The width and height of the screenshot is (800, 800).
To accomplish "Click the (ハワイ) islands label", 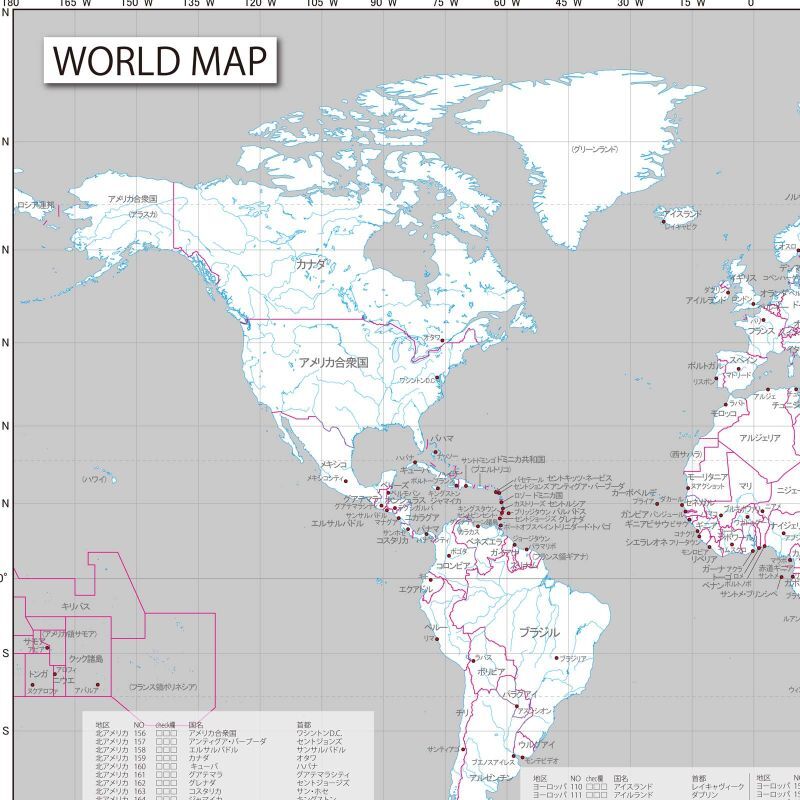I will click(x=94, y=479).
